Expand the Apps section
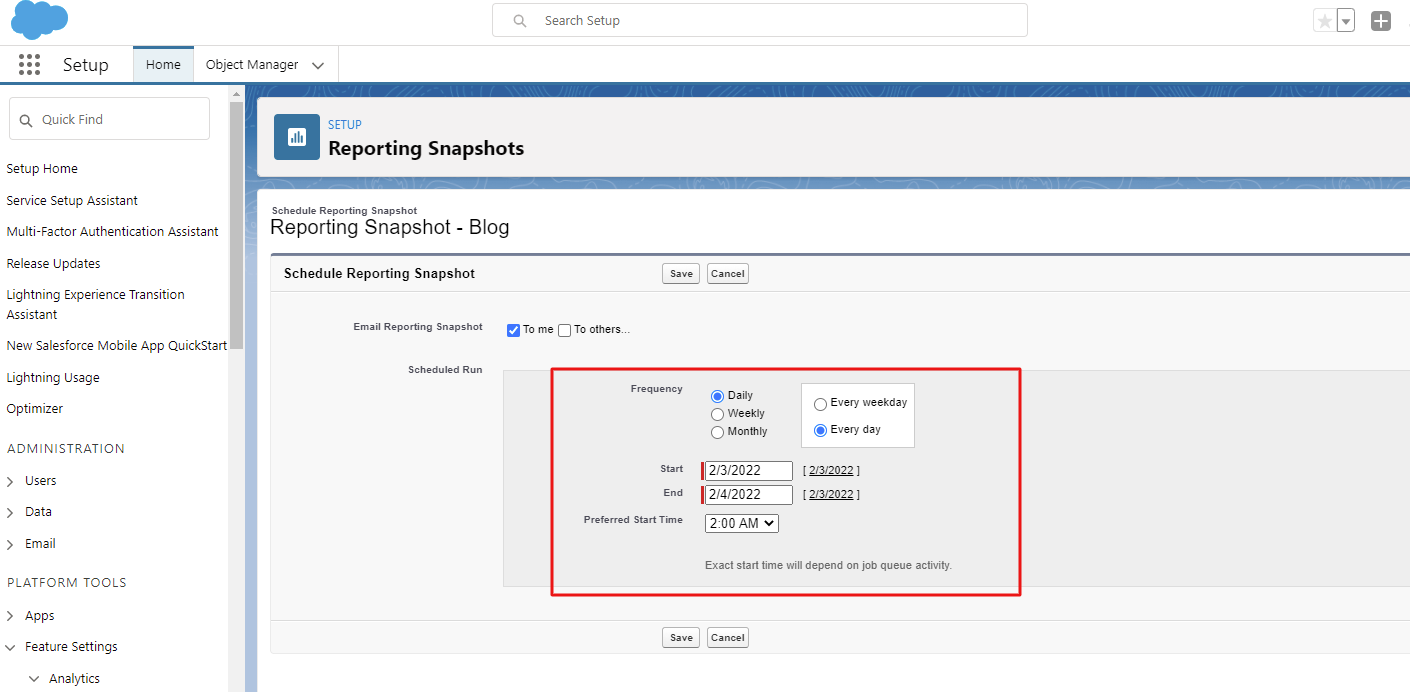Screen dimensions: 1410x692 tap(10, 616)
